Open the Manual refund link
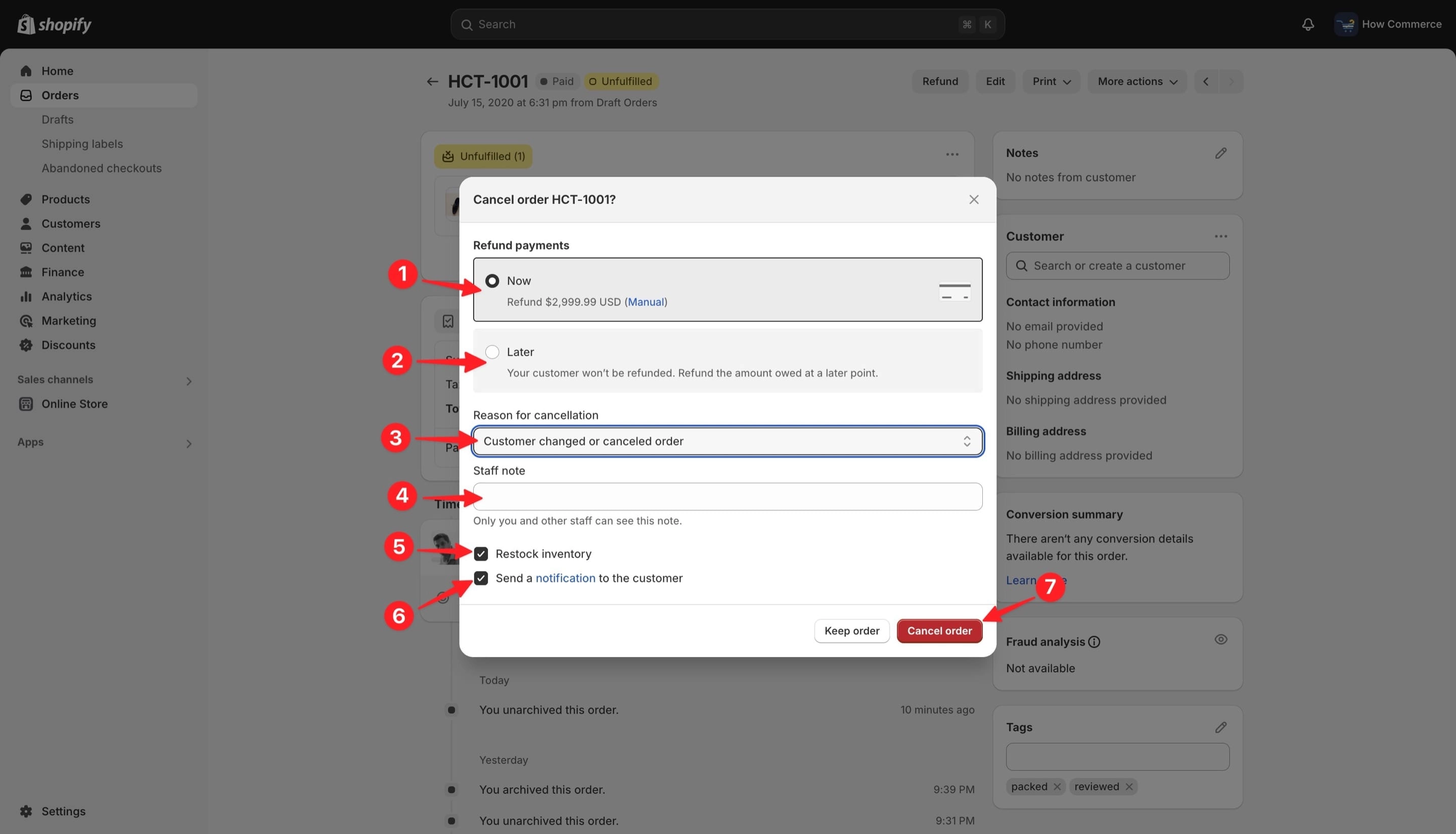1456x834 pixels. pos(646,302)
